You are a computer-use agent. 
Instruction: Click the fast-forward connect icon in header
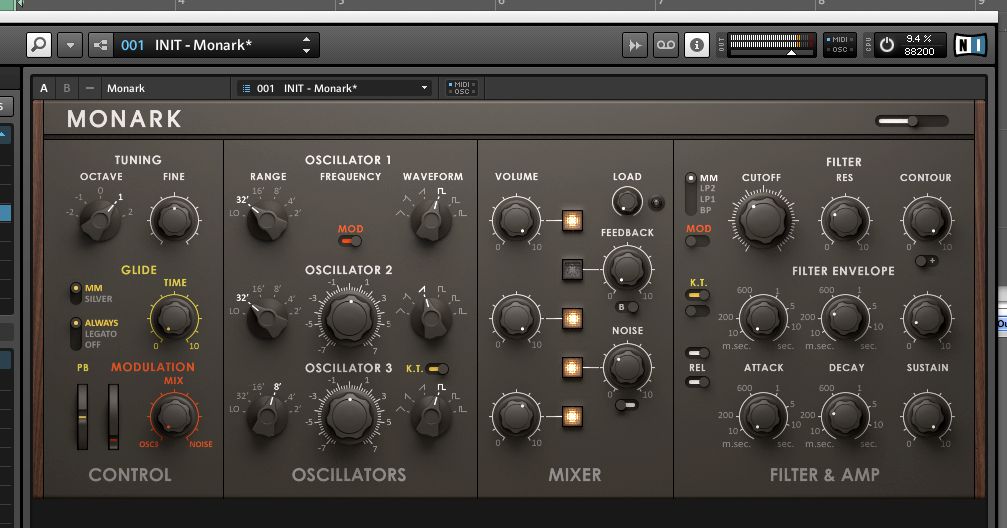click(x=635, y=46)
